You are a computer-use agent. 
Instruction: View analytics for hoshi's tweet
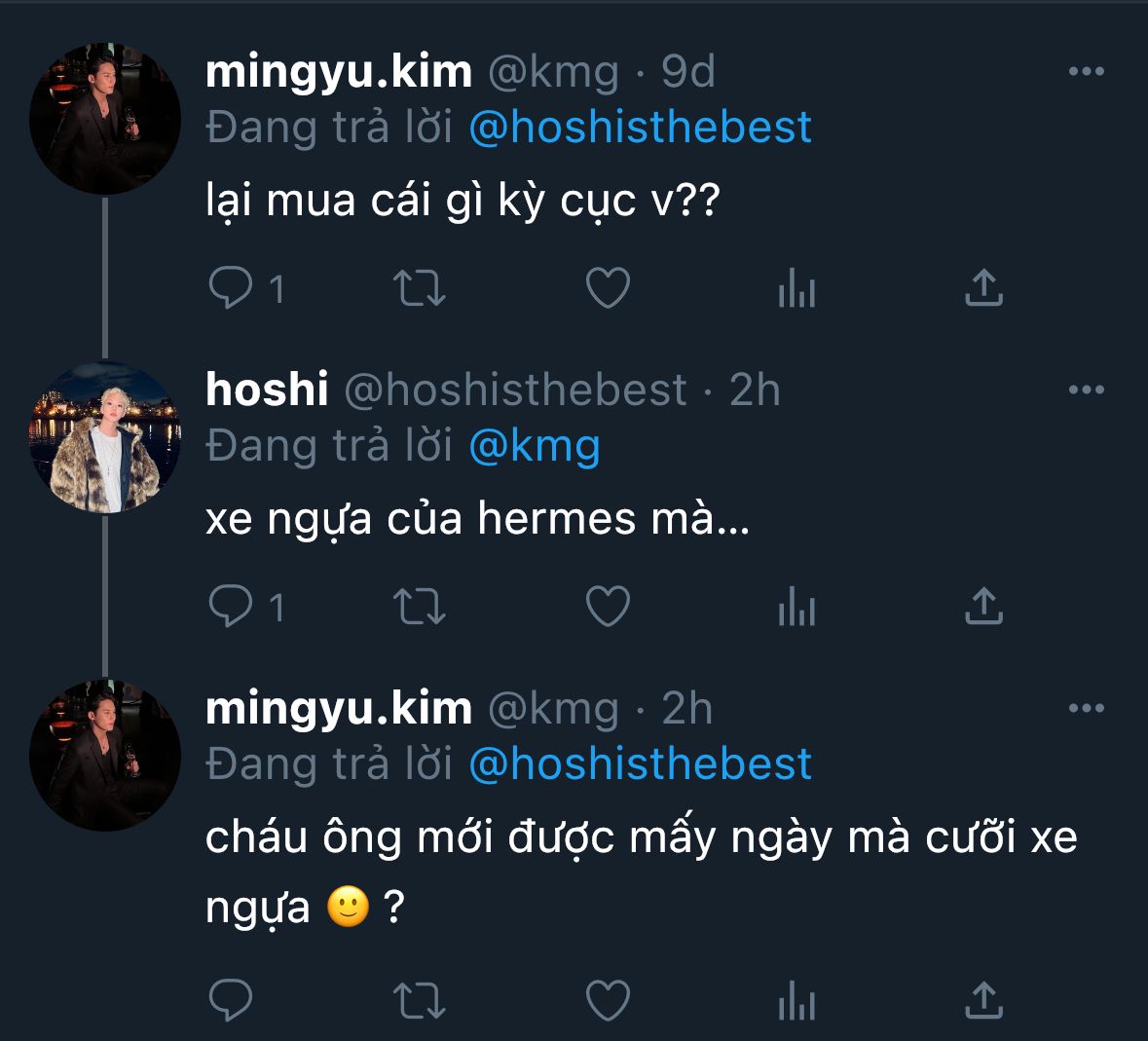tap(796, 608)
